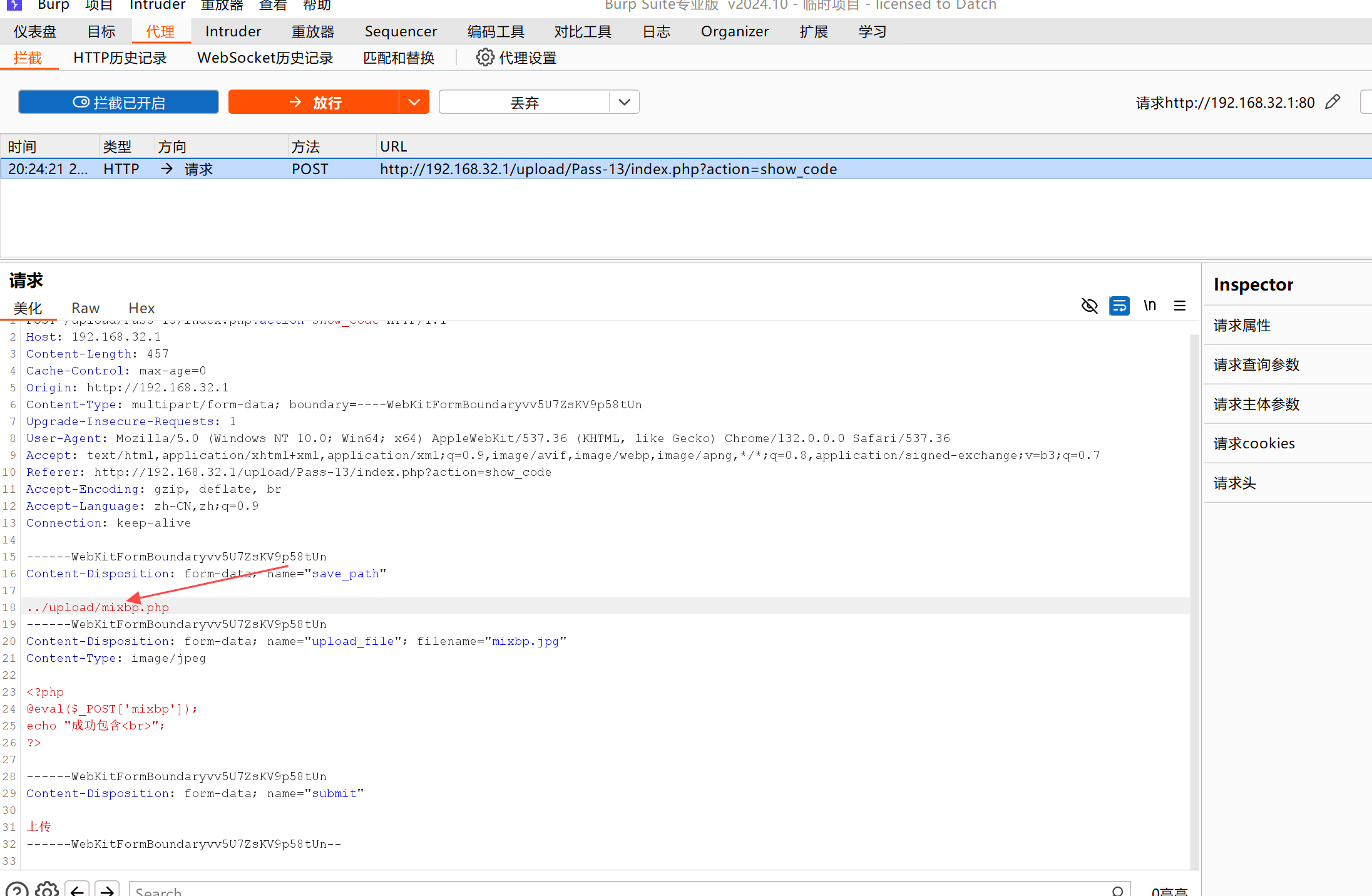Switch to HTTP历史记录 tab
Image resolution: width=1372 pixels, height=896 pixels.
[120, 58]
